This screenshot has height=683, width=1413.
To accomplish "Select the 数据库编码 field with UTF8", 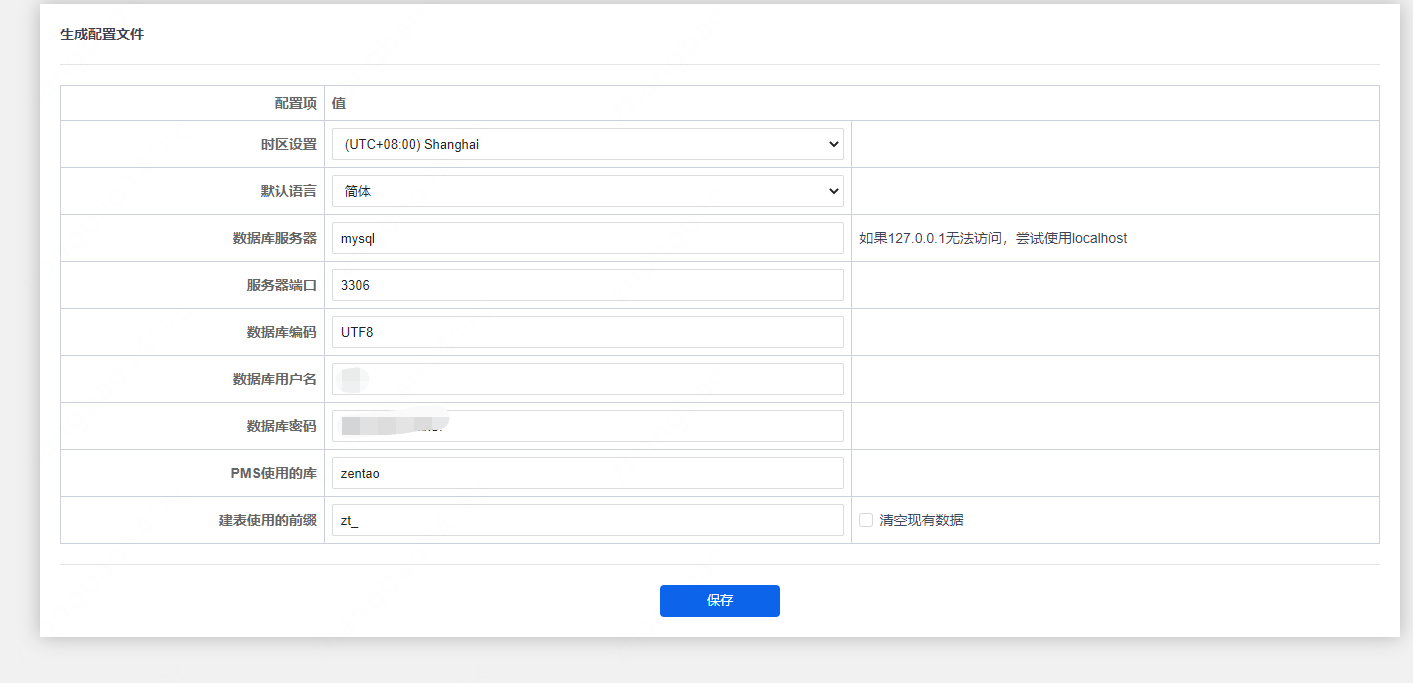I will [587, 332].
